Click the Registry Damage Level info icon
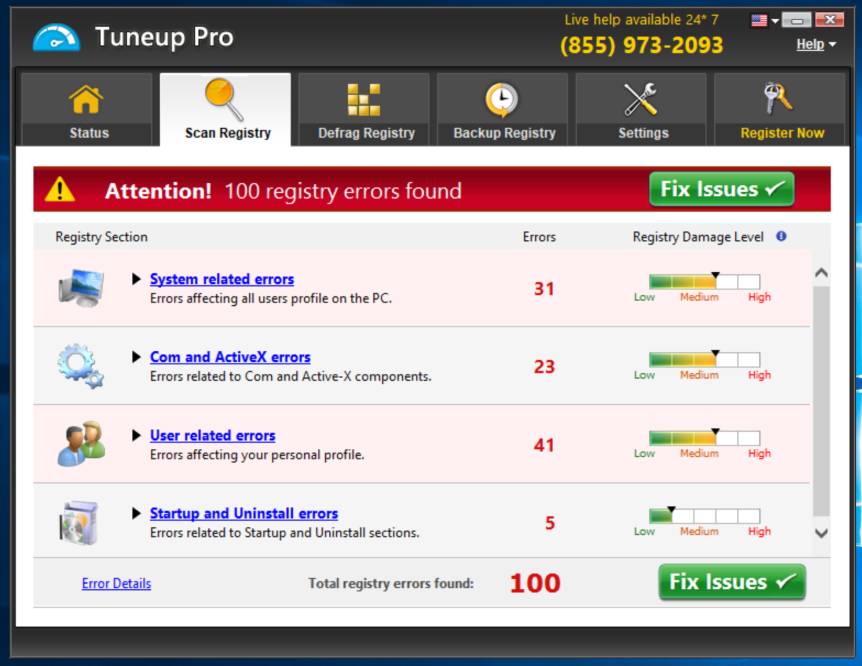 (x=781, y=236)
